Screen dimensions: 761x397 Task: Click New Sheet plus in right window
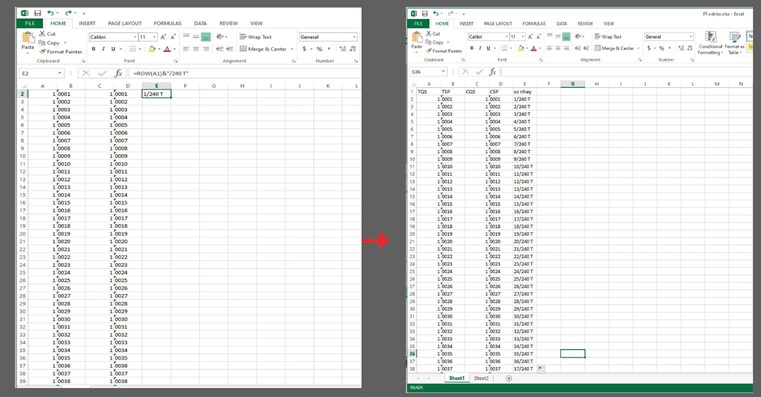509,379
